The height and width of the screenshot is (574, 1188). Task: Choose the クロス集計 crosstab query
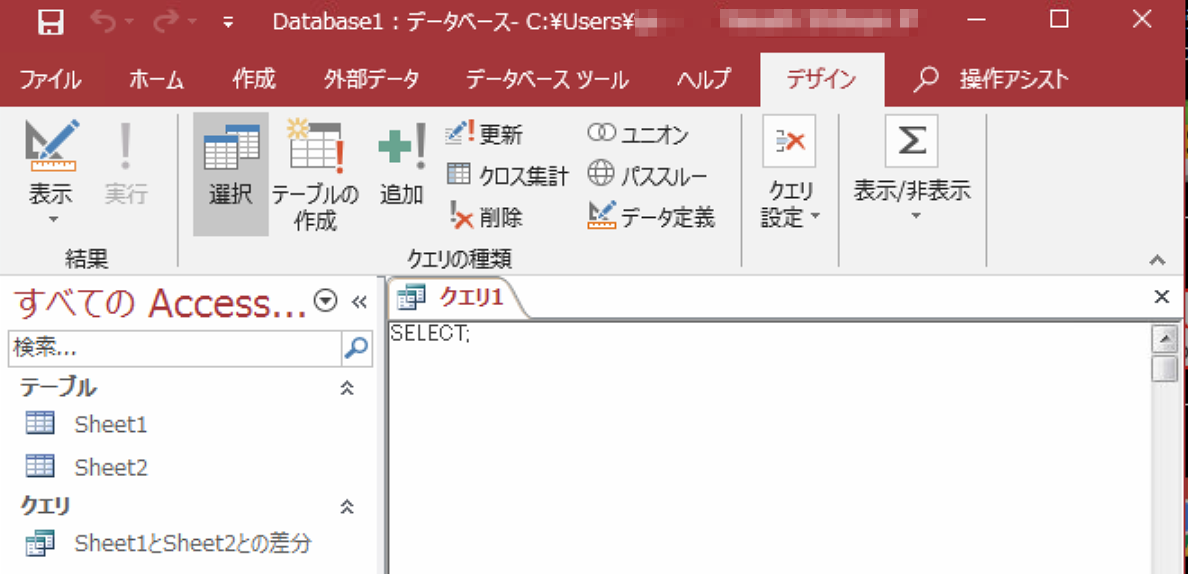point(508,176)
